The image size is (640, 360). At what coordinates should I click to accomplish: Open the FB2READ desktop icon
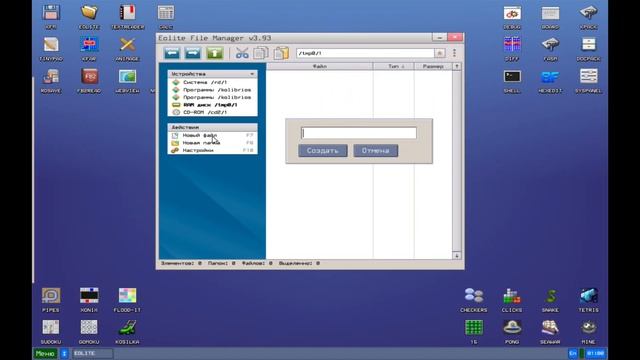tap(89, 81)
